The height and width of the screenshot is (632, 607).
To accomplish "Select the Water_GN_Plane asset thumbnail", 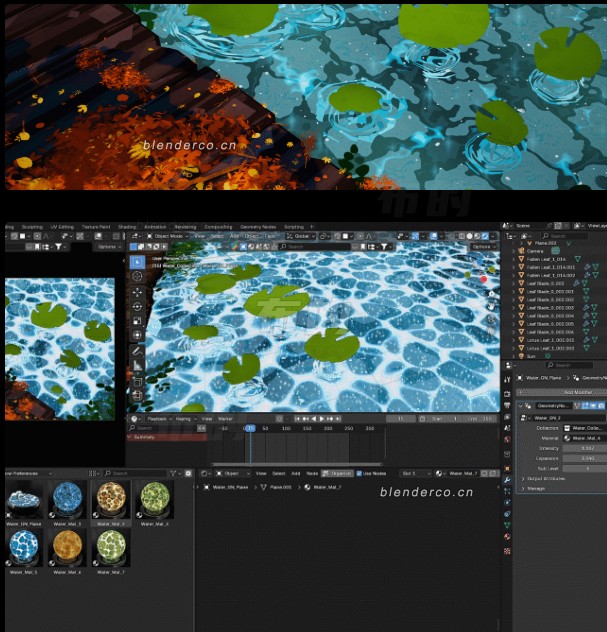I will pos(23,500).
